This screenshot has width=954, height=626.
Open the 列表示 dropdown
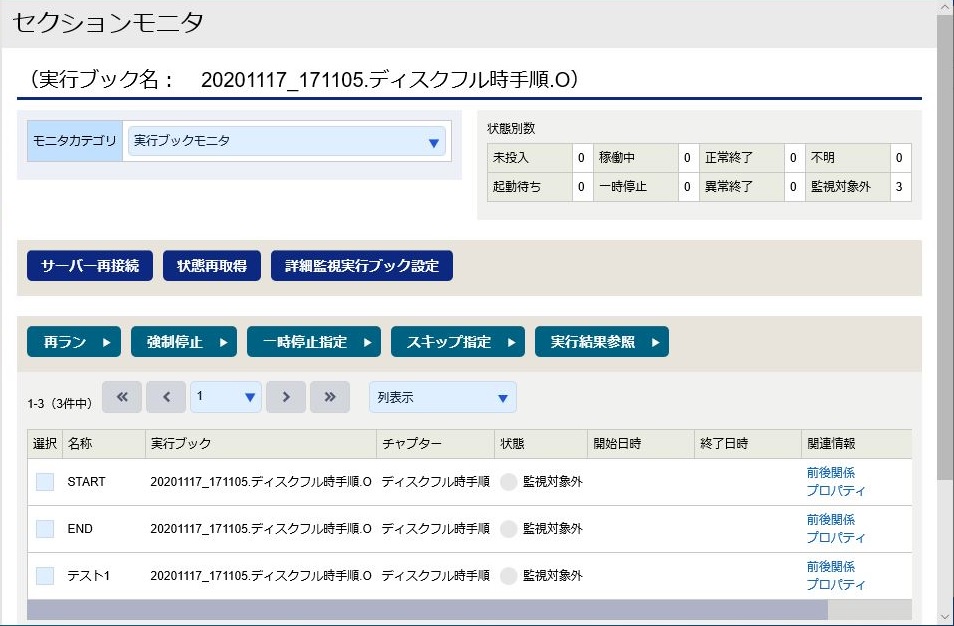click(443, 397)
